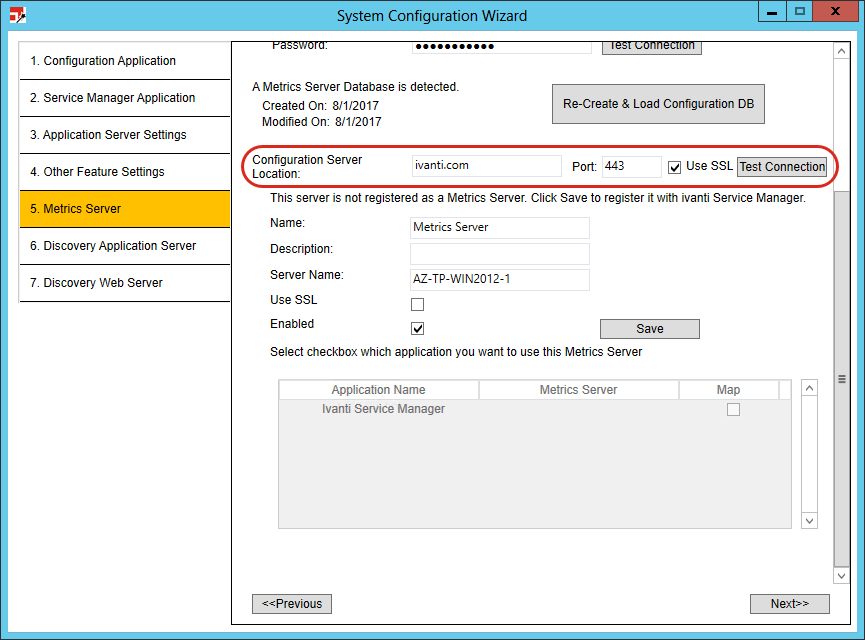Open Other Feature Settings step

tap(124, 172)
